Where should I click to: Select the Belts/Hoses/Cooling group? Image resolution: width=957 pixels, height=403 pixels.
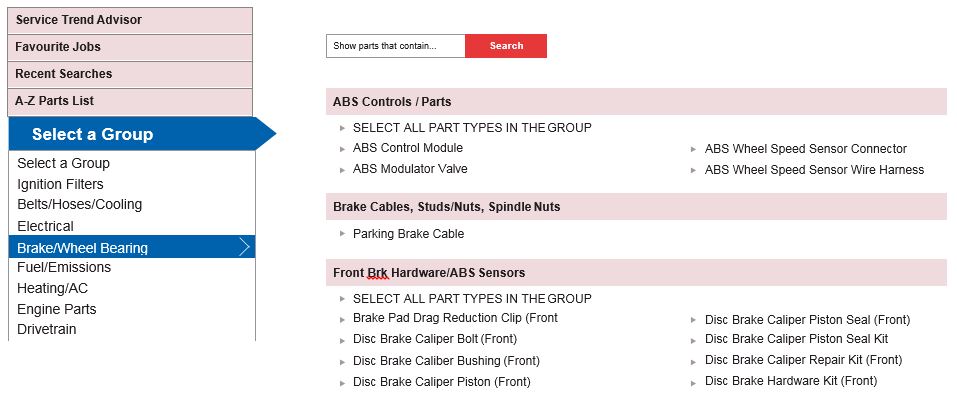point(79,204)
